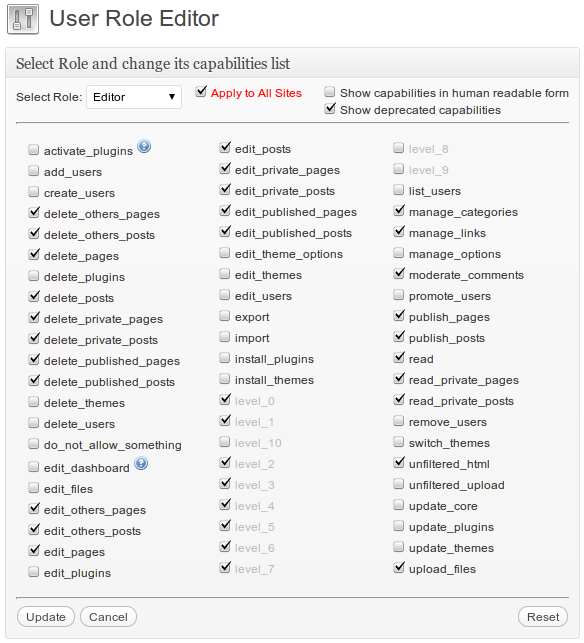Image resolution: width=584 pixels, height=643 pixels.
Task: Click the Cancel button
Action: [x=108, y=617]
